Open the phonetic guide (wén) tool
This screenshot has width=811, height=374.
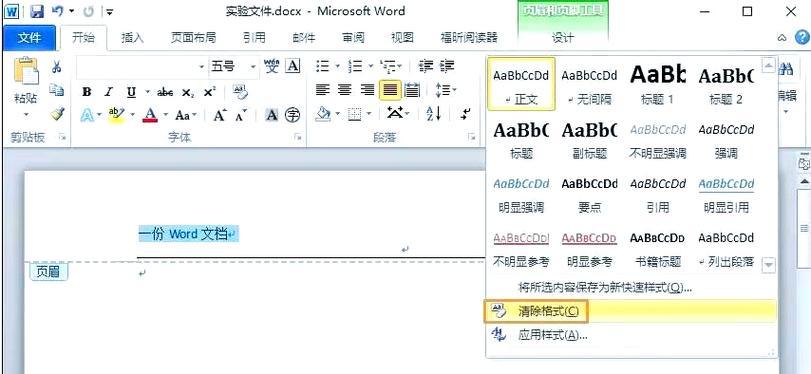click(x=272, y=66)
